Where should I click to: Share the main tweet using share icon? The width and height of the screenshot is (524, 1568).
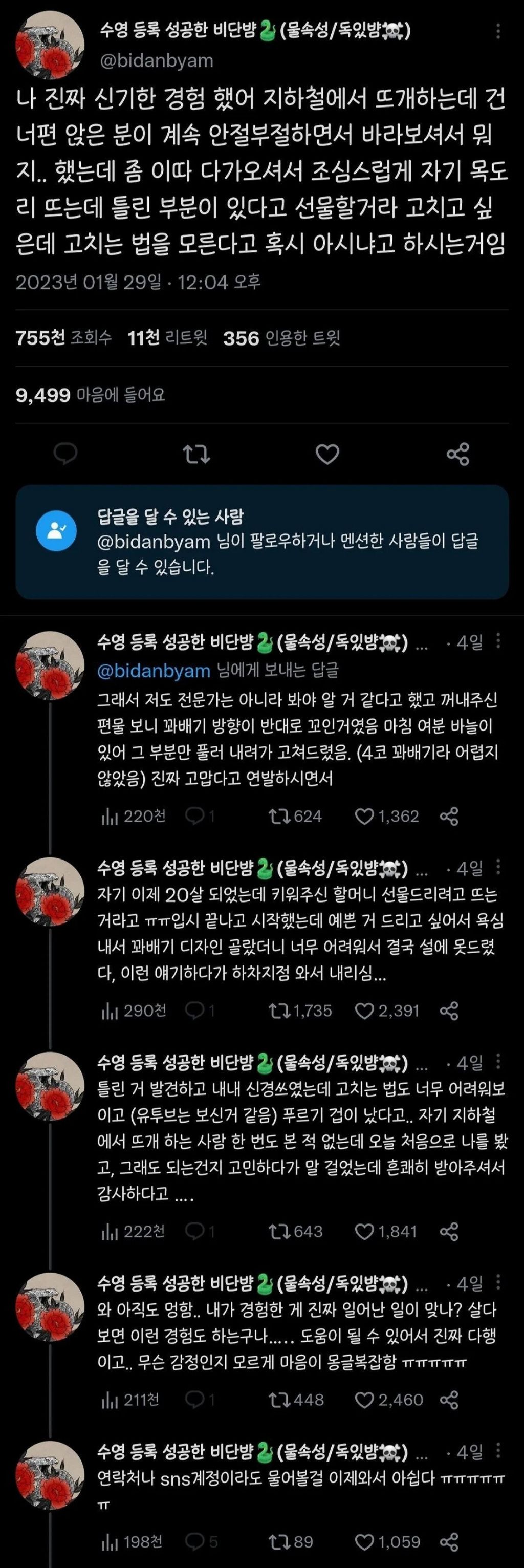(457, 454)
